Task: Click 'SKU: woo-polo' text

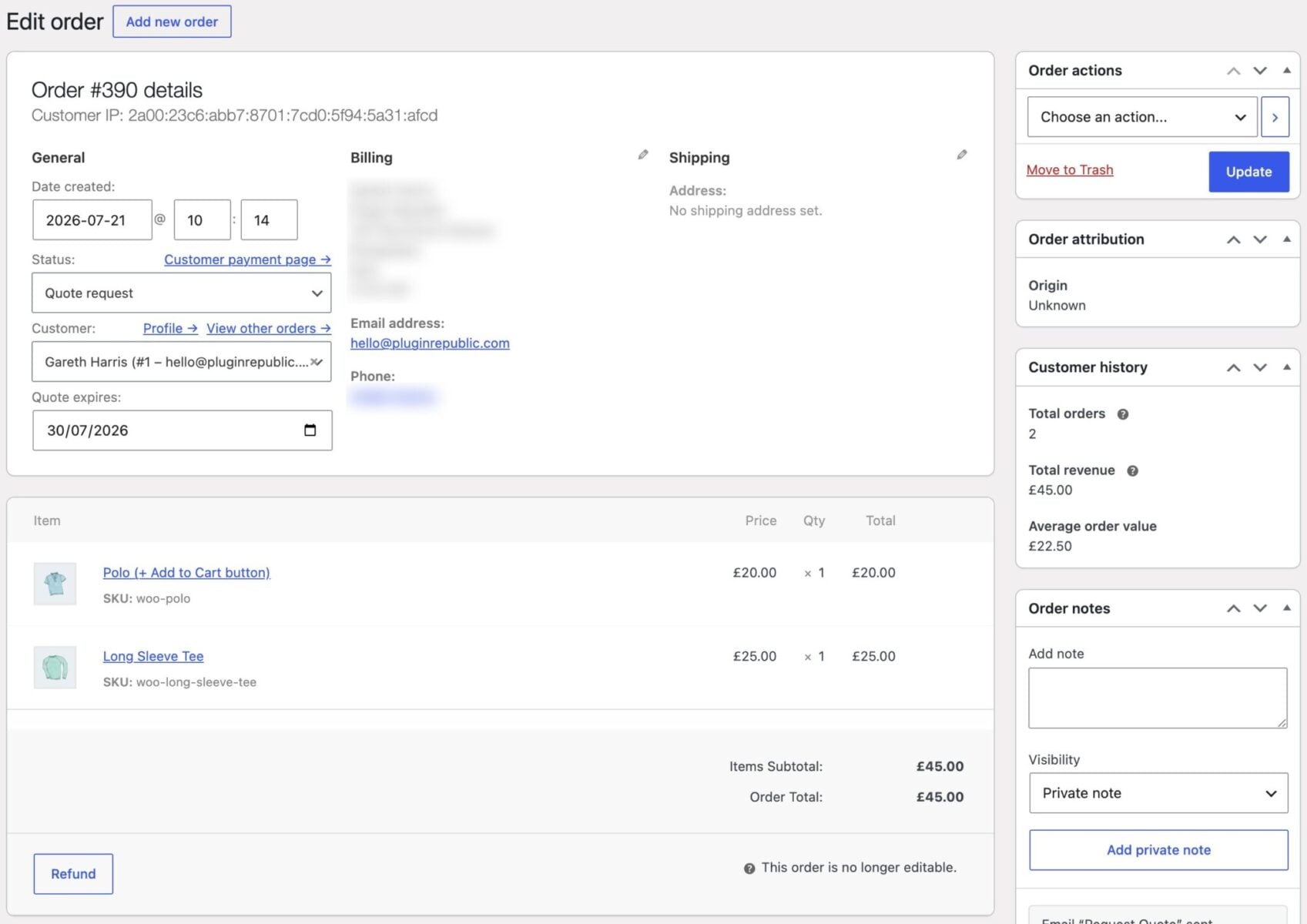Action: (146, 599)
